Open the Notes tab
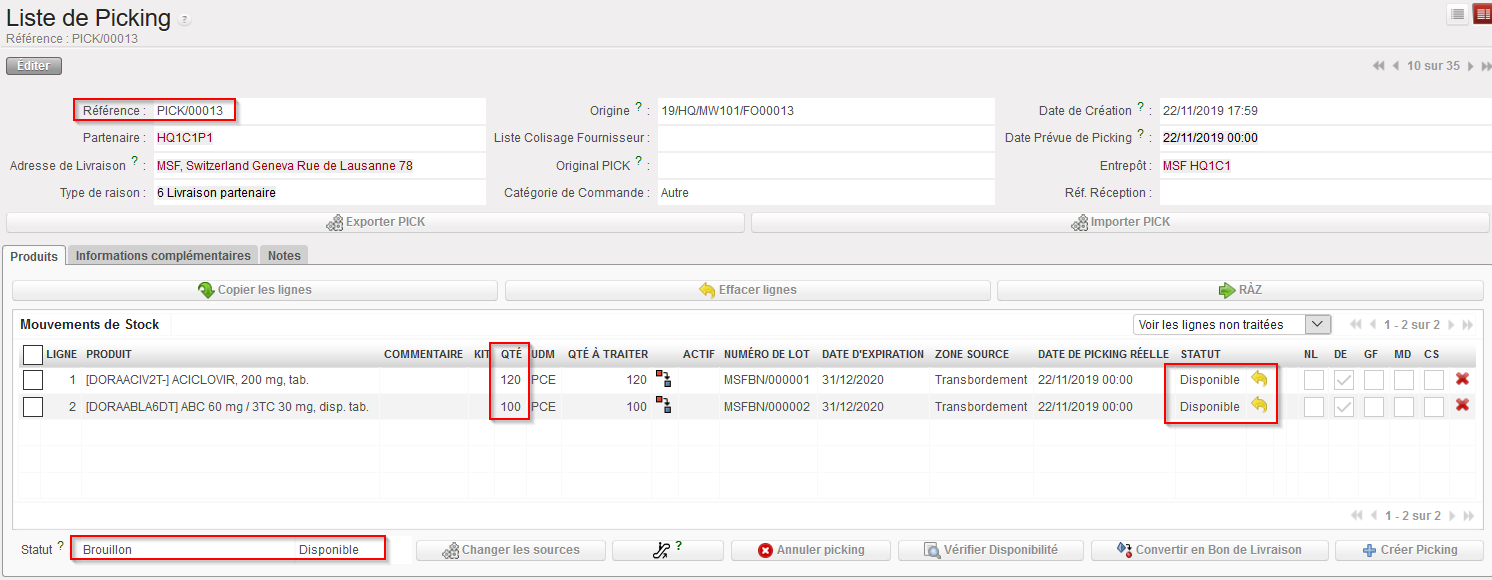The width and height of the screenshot is (1492, 580). point(284,256)
